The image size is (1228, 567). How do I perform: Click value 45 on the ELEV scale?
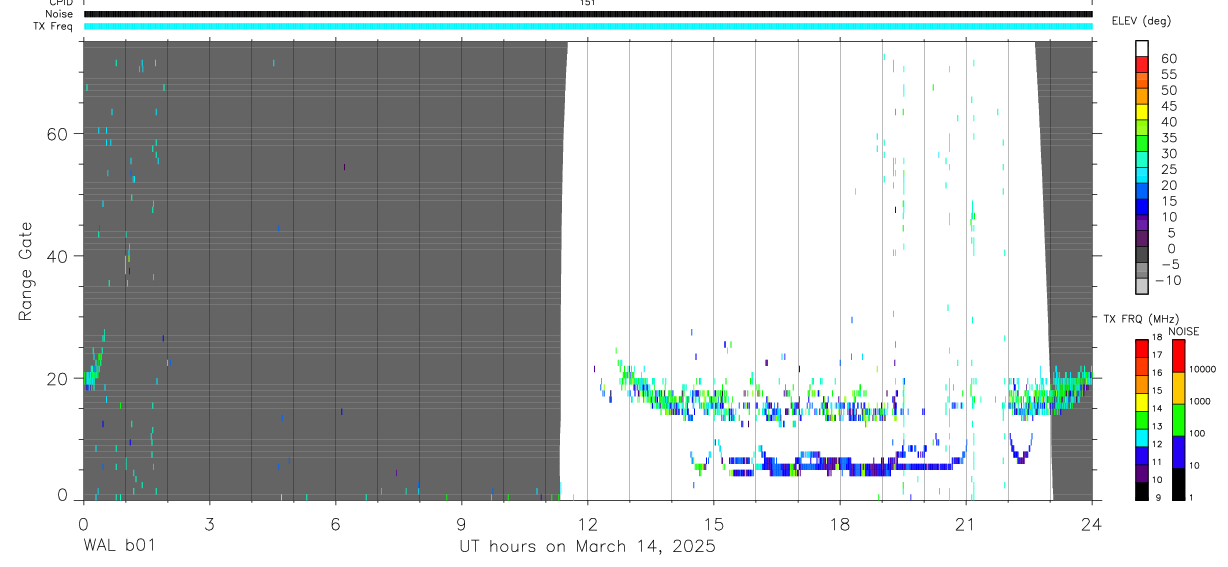(1169, 106)
